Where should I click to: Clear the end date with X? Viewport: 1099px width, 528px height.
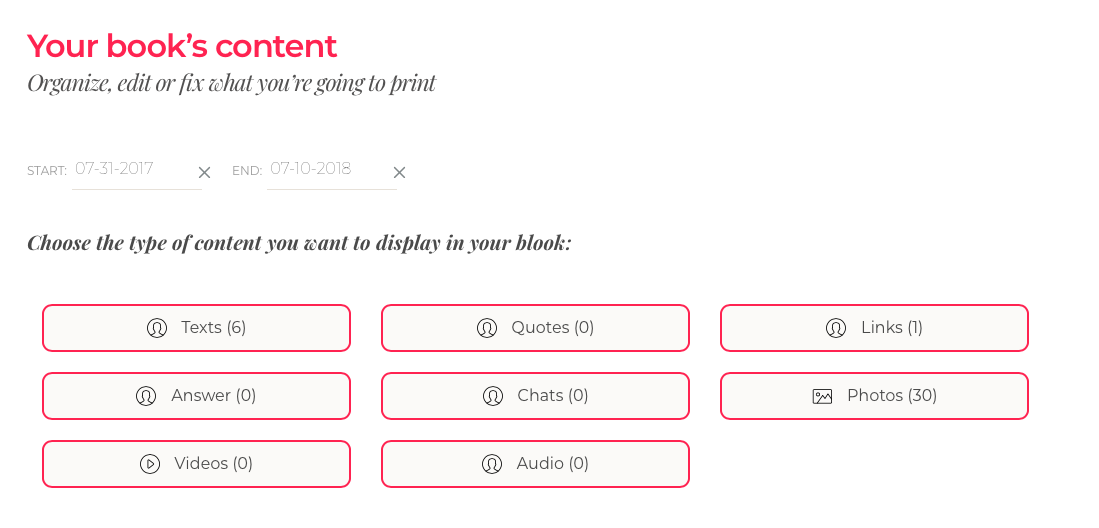coord(399,172)
